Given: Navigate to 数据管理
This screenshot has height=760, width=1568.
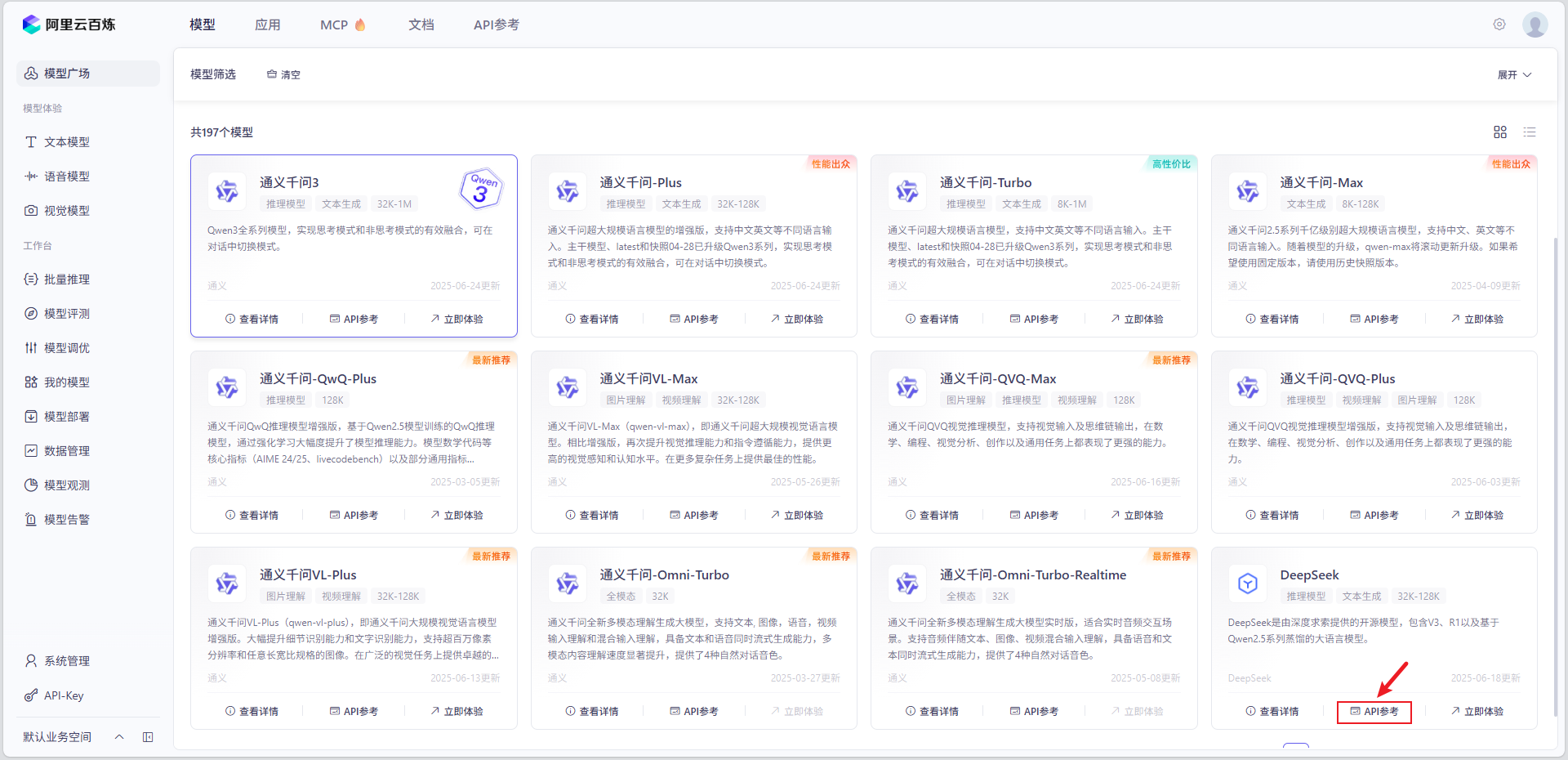Looking at the screenshot, I should 65,450.
